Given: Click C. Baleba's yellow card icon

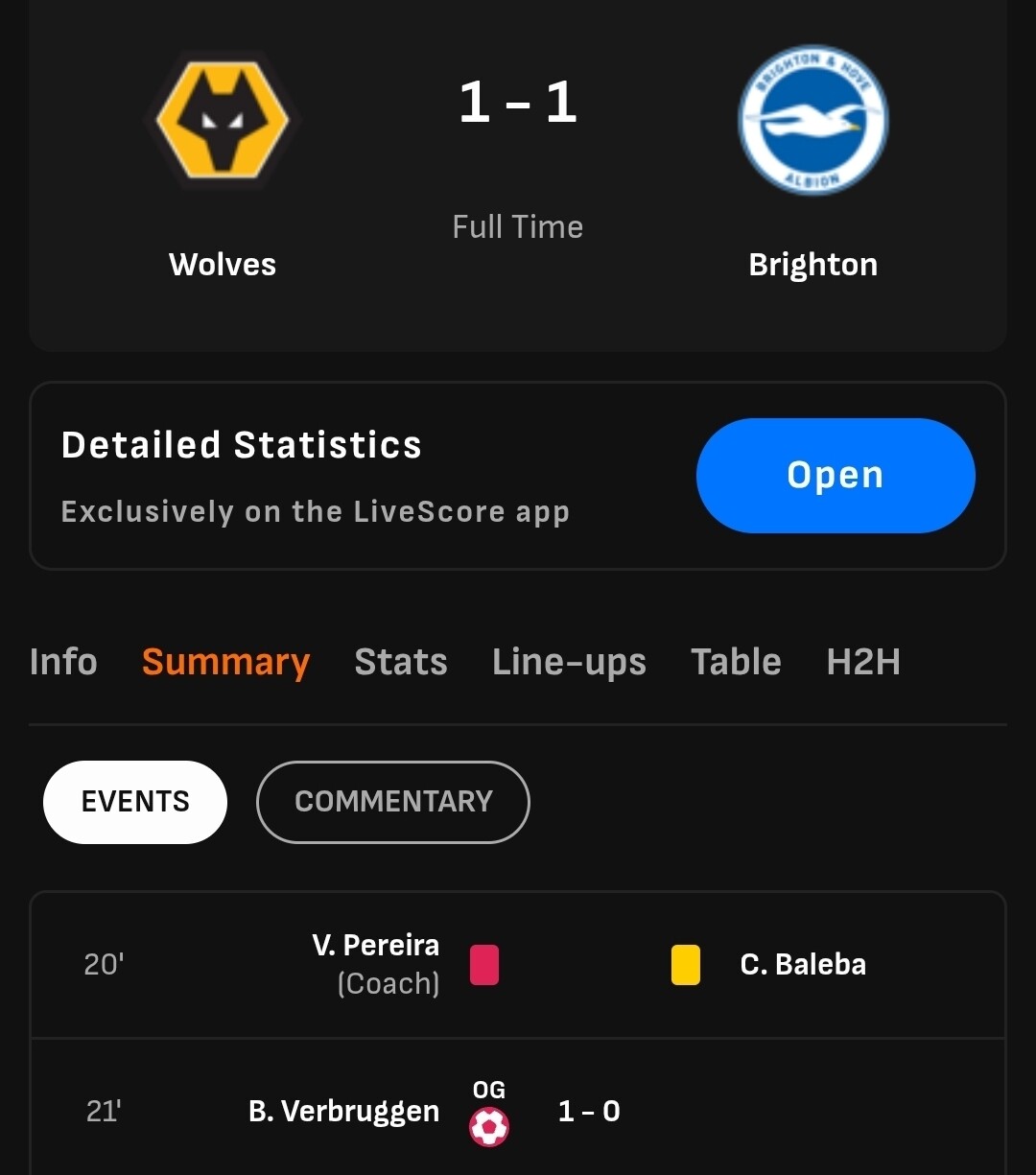Looking at the screenshot, I should [x=685, y=965].
